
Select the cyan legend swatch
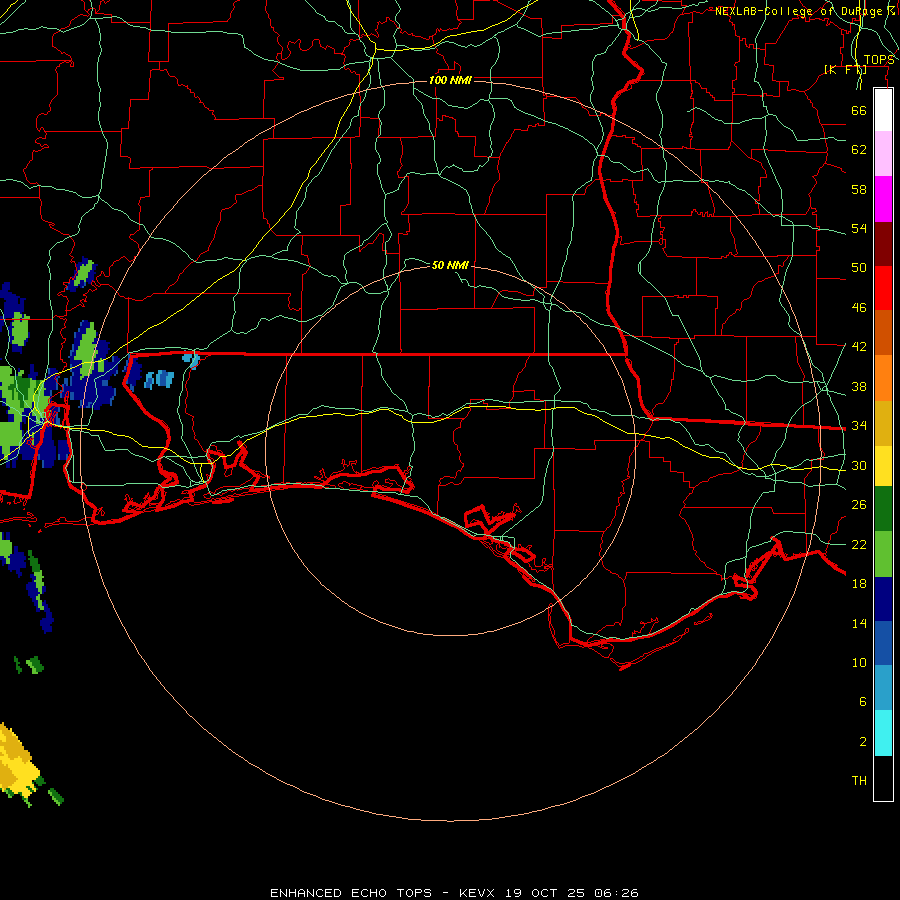click(883, 733)
